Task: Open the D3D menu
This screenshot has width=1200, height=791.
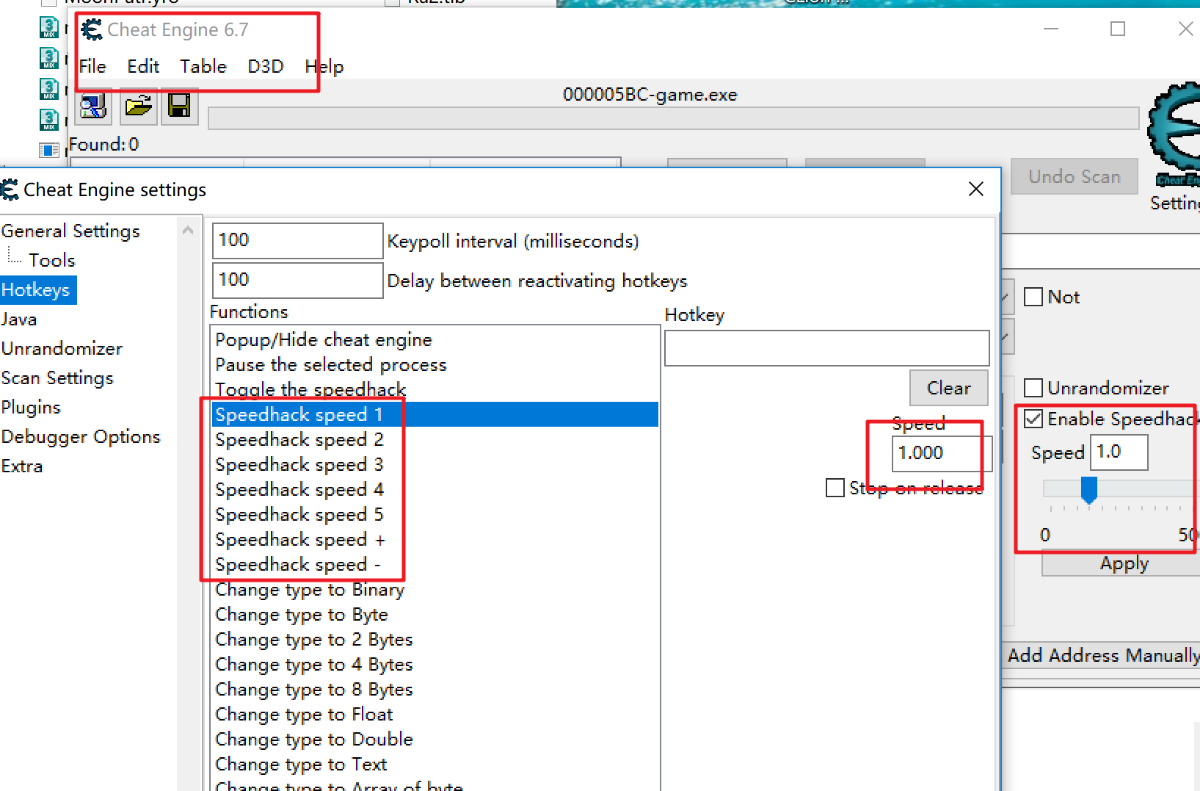Action: [266, 66]
